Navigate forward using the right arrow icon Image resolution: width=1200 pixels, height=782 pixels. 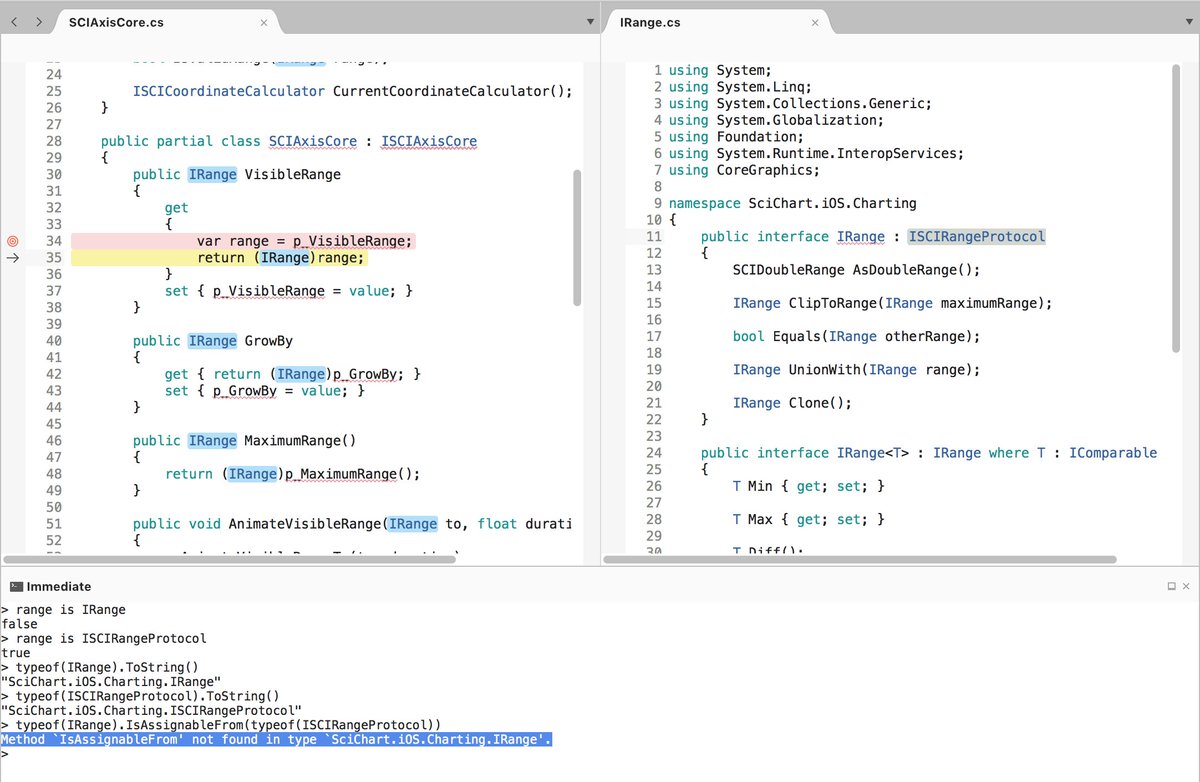click(37, 19)
